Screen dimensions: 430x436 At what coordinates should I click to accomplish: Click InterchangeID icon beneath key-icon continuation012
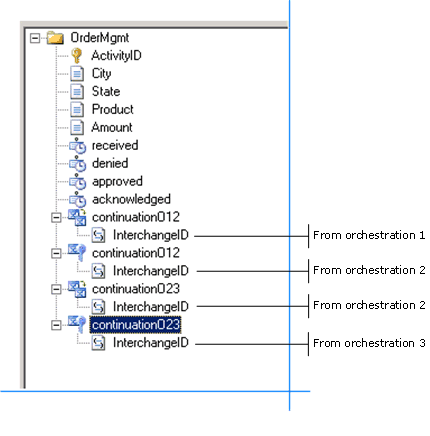(98, 271)
